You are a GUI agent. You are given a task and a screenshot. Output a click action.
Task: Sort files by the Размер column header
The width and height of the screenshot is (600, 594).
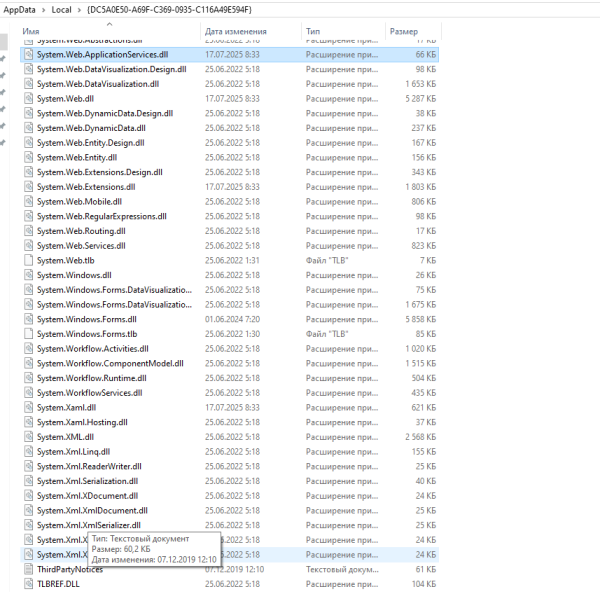[x=404, y=31]
